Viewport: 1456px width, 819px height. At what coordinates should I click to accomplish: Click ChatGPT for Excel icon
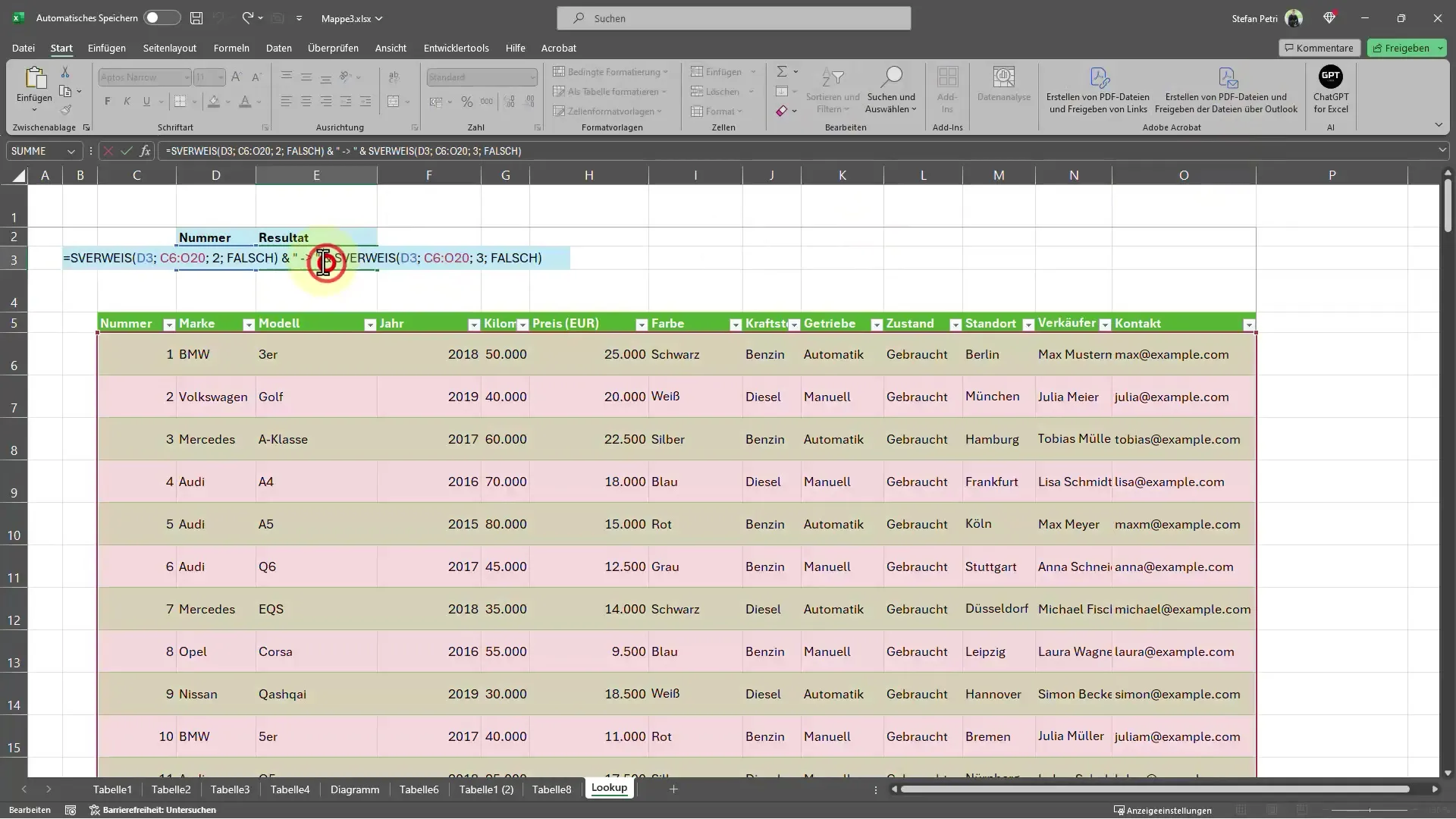1331,76
